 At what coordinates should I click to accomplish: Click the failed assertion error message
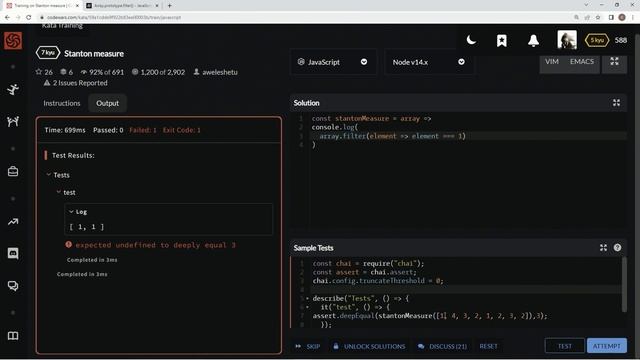(x=156, y=245)
